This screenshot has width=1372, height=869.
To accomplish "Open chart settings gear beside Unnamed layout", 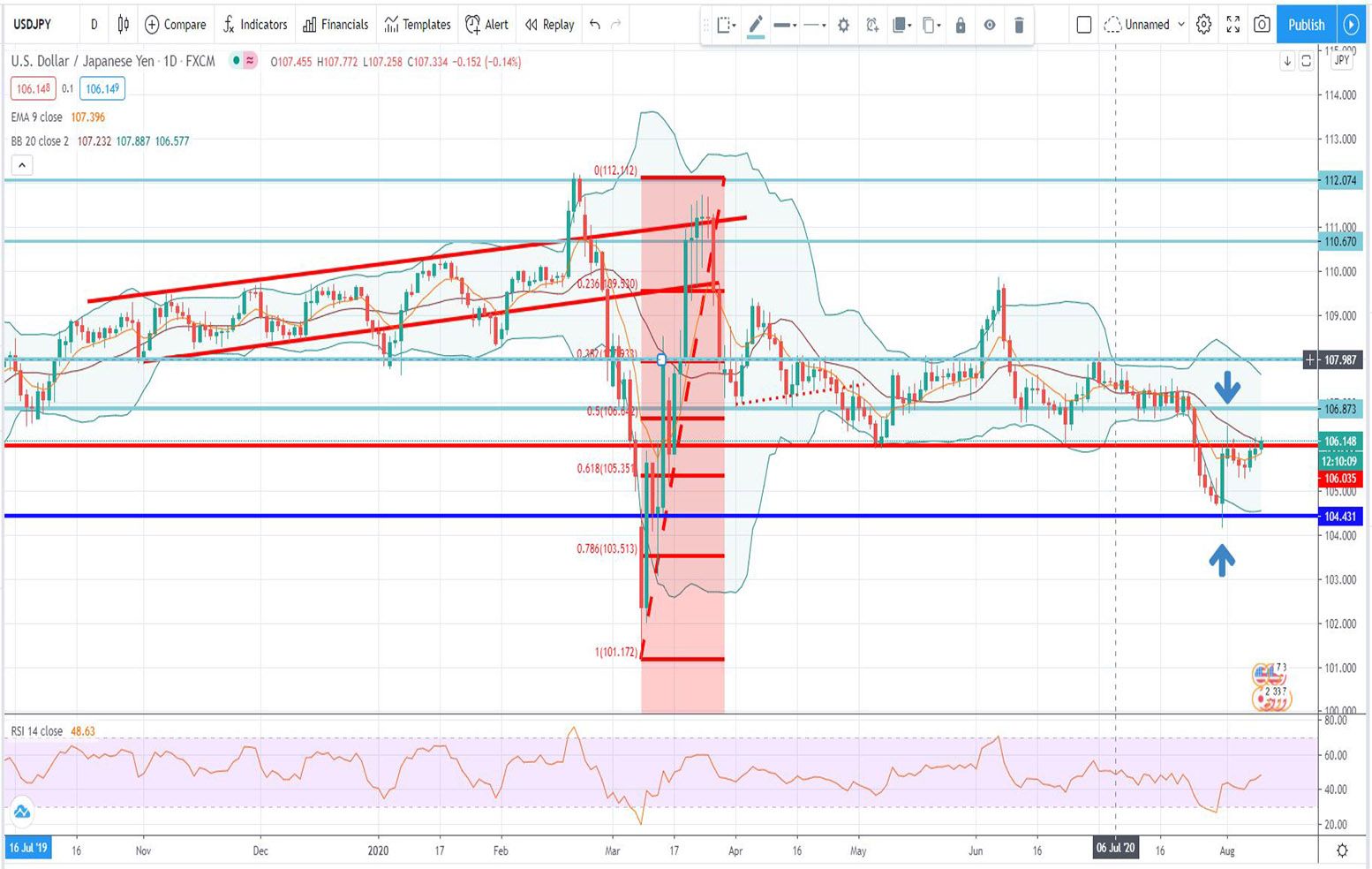I will [1203, 25].
